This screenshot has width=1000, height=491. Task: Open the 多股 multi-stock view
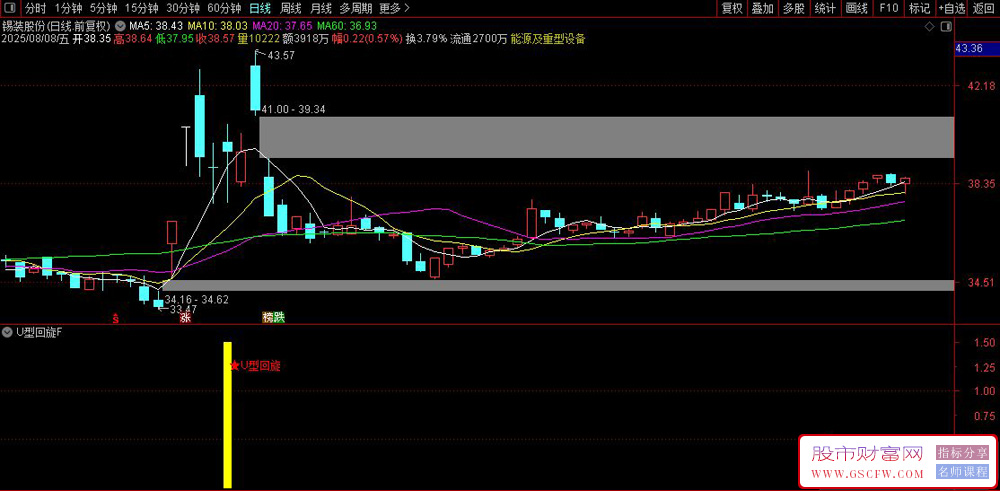point(794,8)
